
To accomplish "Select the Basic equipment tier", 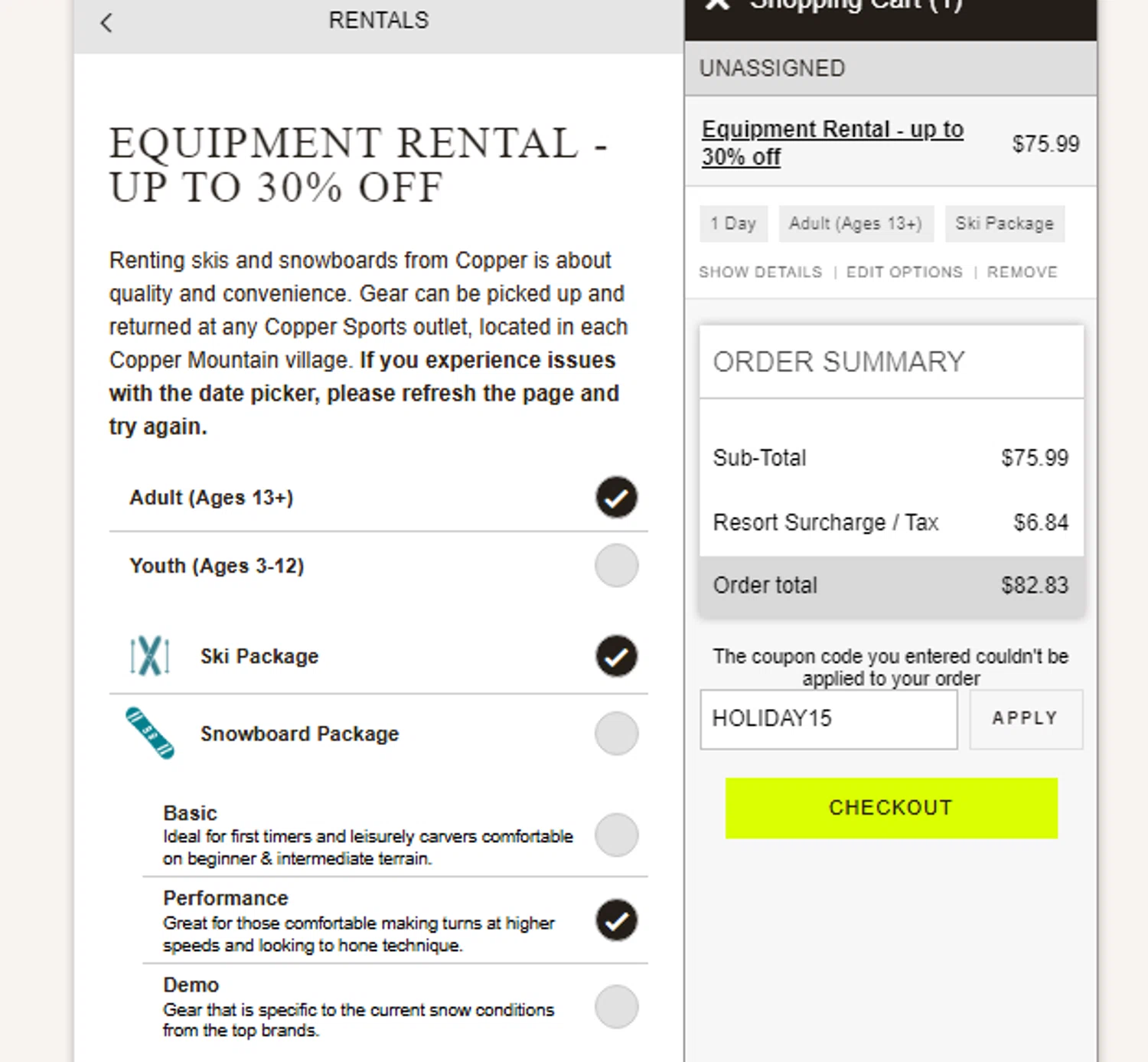I will (616, 835).
